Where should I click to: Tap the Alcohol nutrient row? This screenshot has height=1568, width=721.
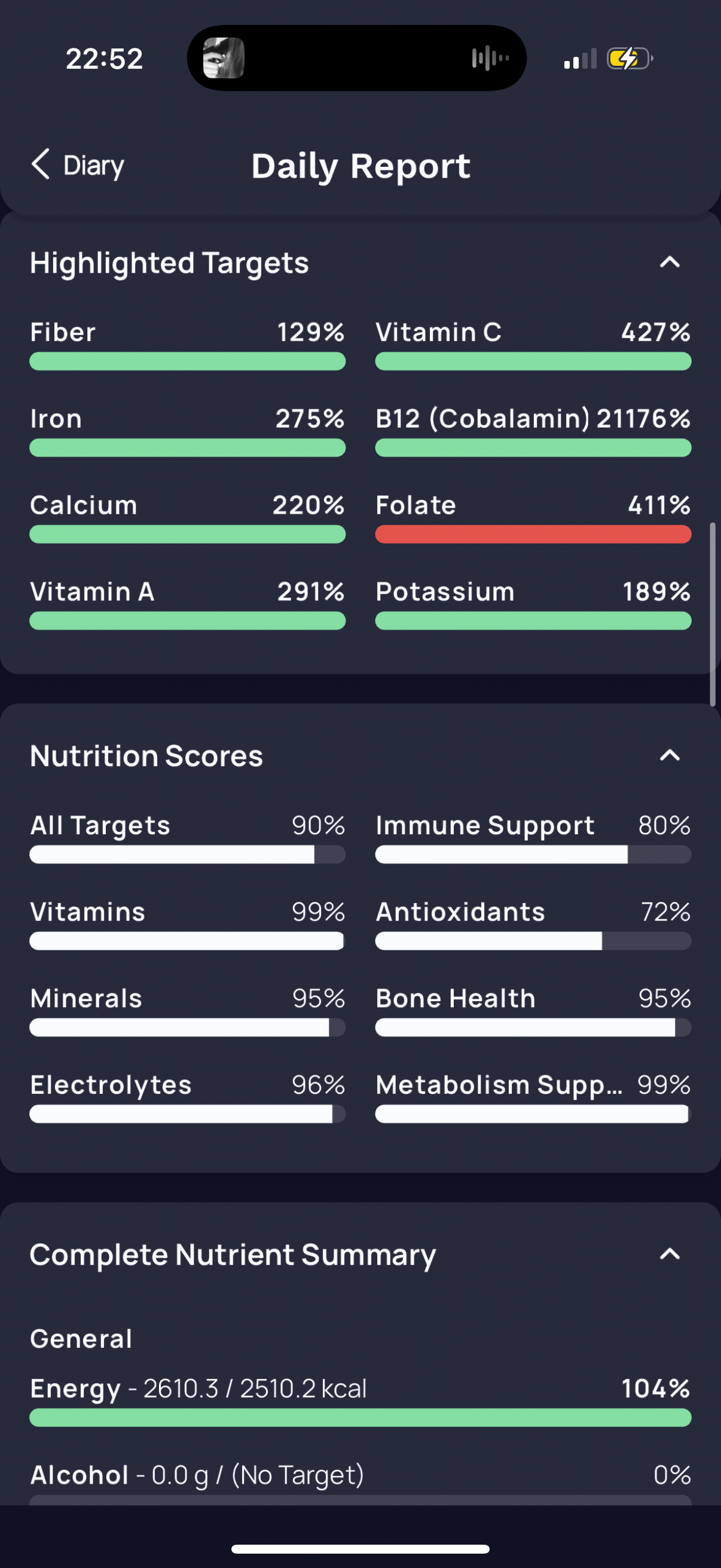(360, 1475)
